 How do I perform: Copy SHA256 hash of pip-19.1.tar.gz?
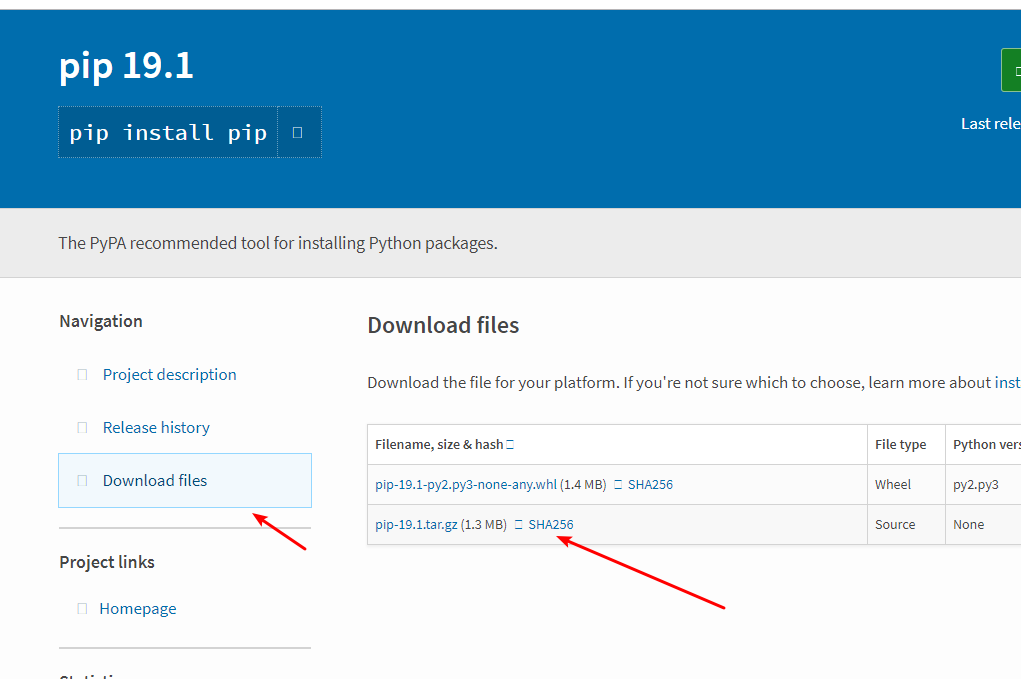click(551, 525)
